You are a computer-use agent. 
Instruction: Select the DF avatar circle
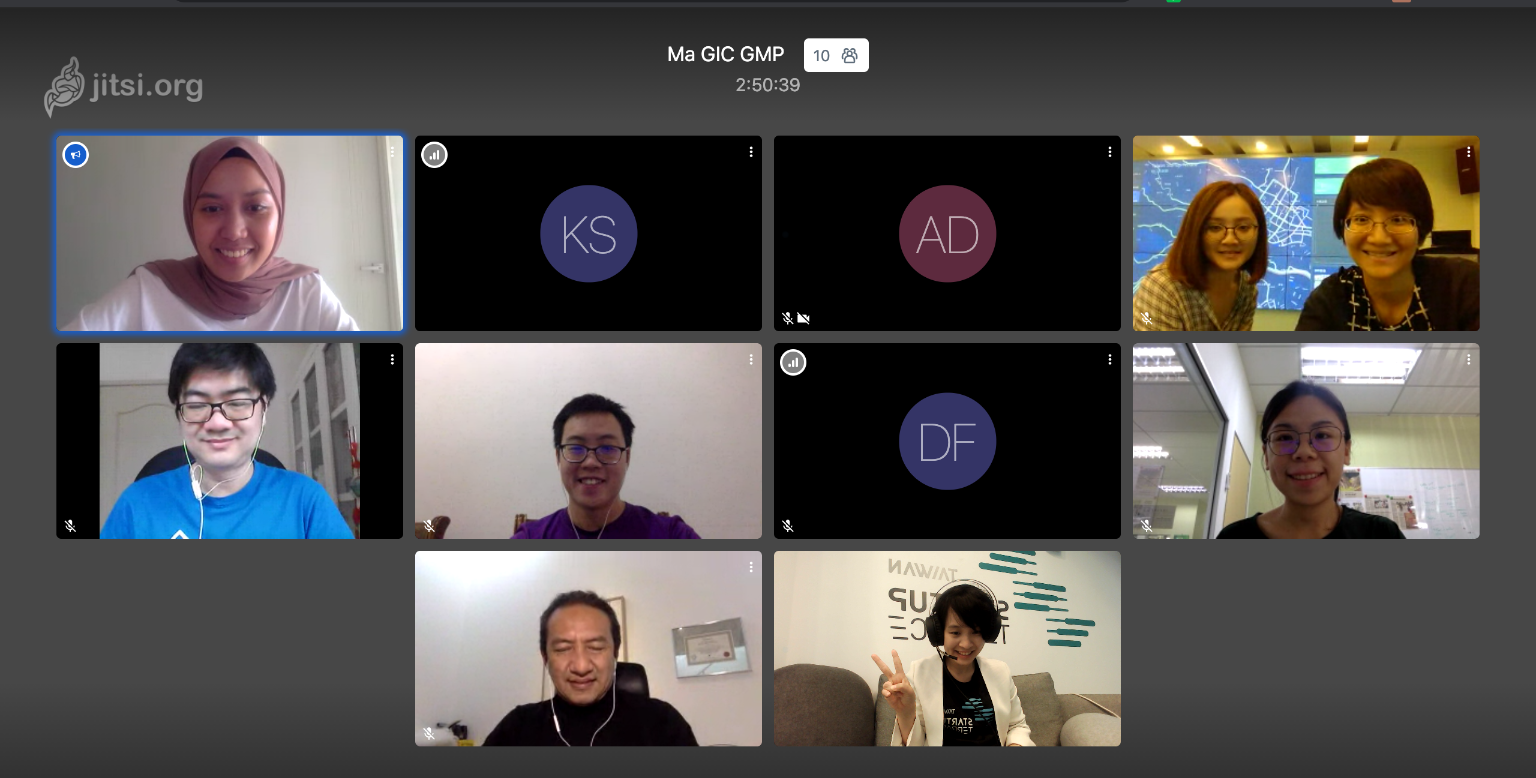(948, 441)
